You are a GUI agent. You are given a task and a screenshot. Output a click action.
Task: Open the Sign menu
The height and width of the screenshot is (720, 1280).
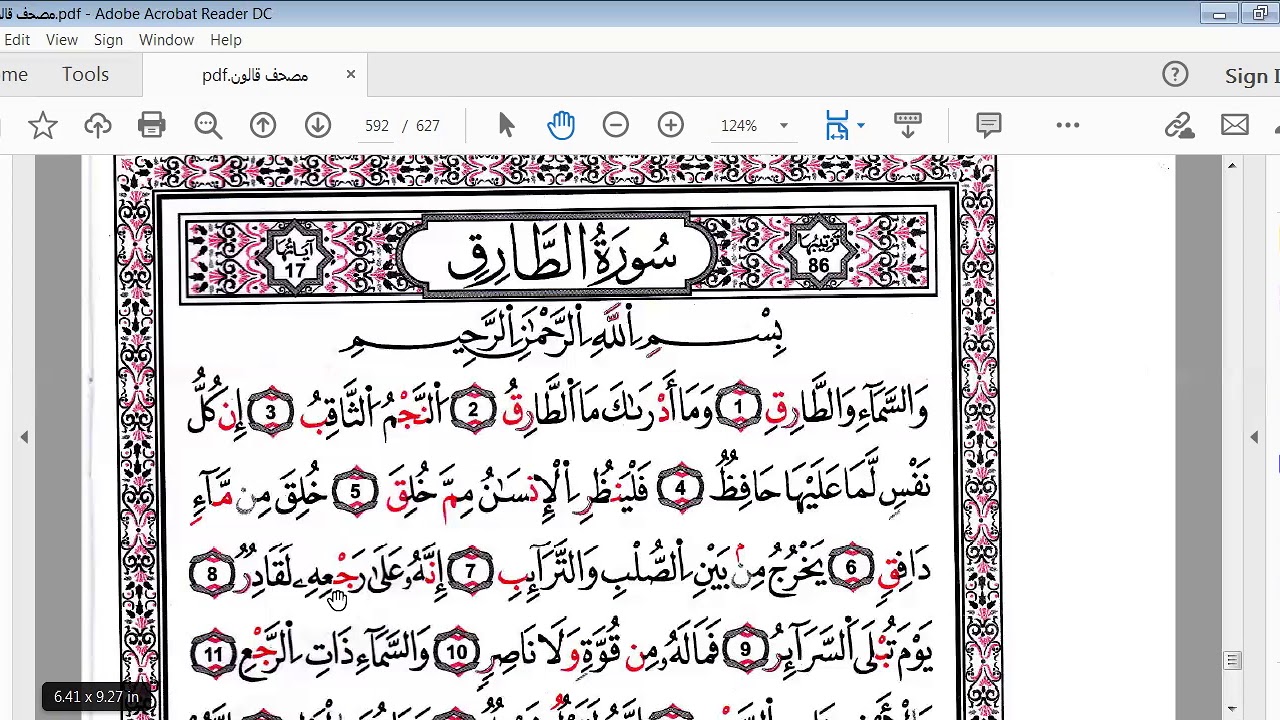108,40
